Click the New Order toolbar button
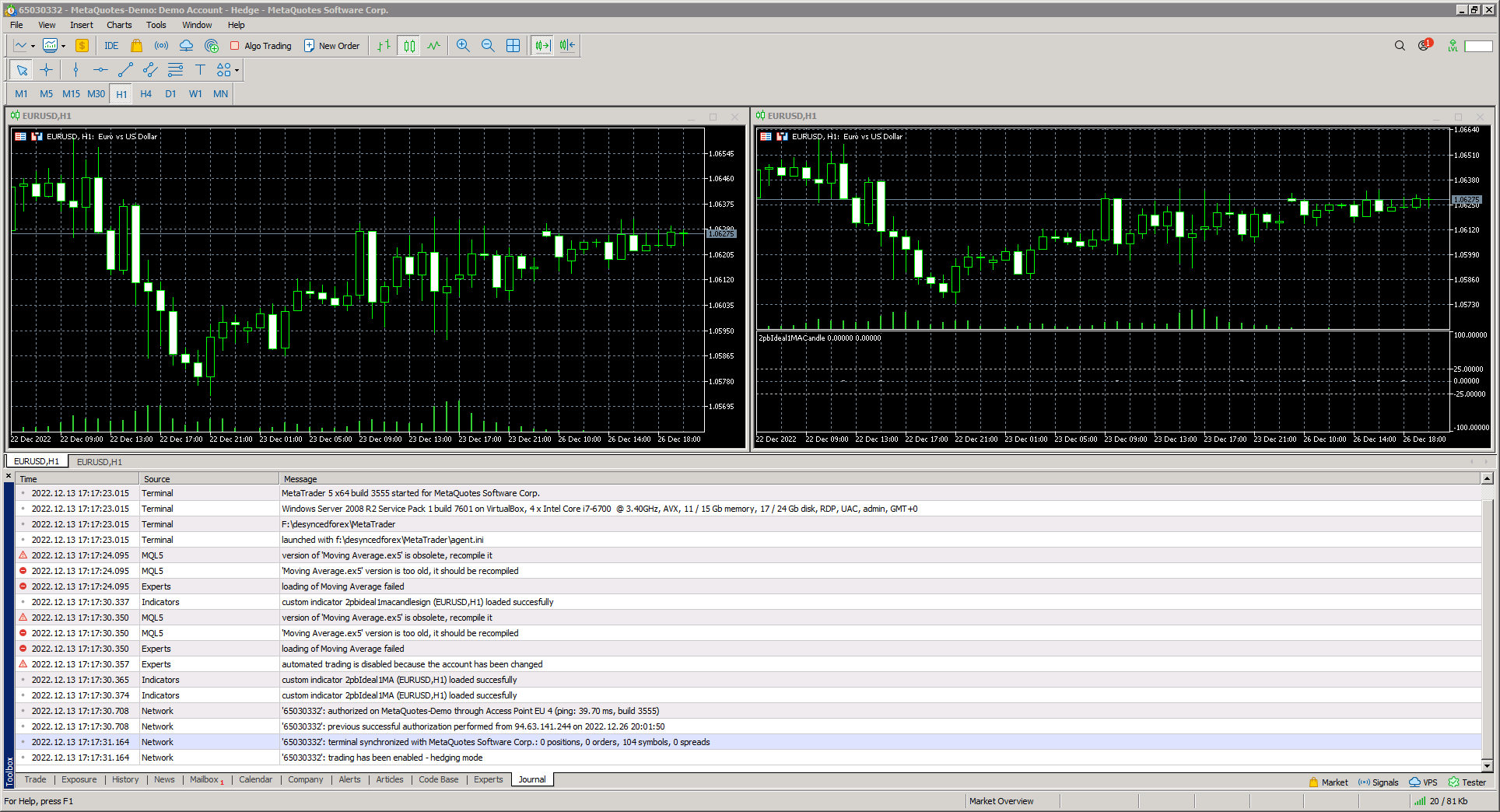Screen dimensions: 1500x812 pyautogui.click(x=331, y=46)
